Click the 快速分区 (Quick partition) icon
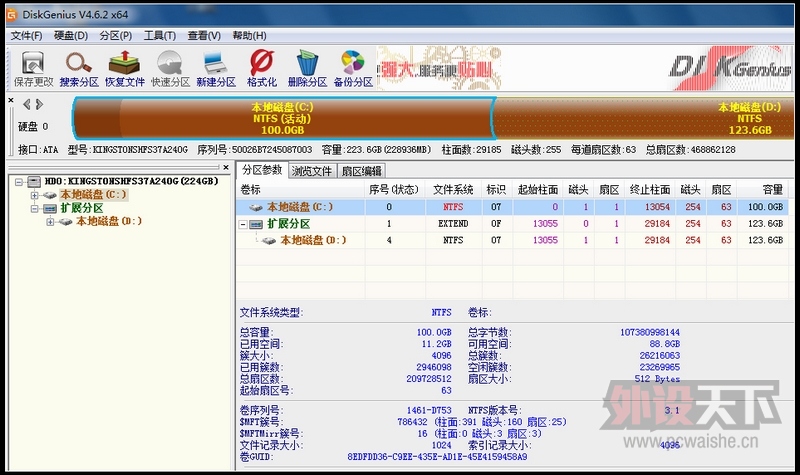 pyautogui.click(x=170, y=68)
